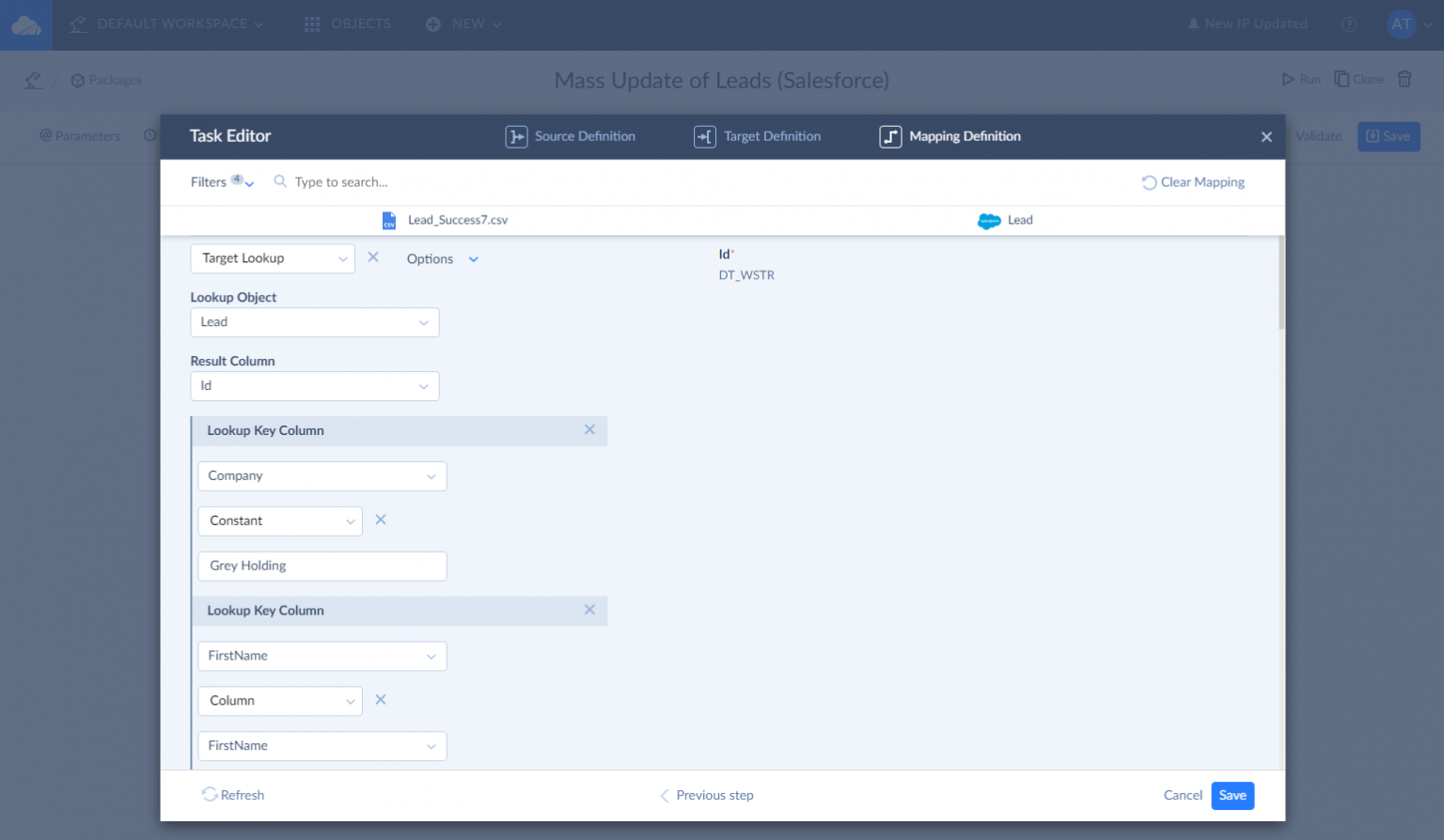
Task: Click the Mapping Definition step icon
Action: tap(889, 137)
